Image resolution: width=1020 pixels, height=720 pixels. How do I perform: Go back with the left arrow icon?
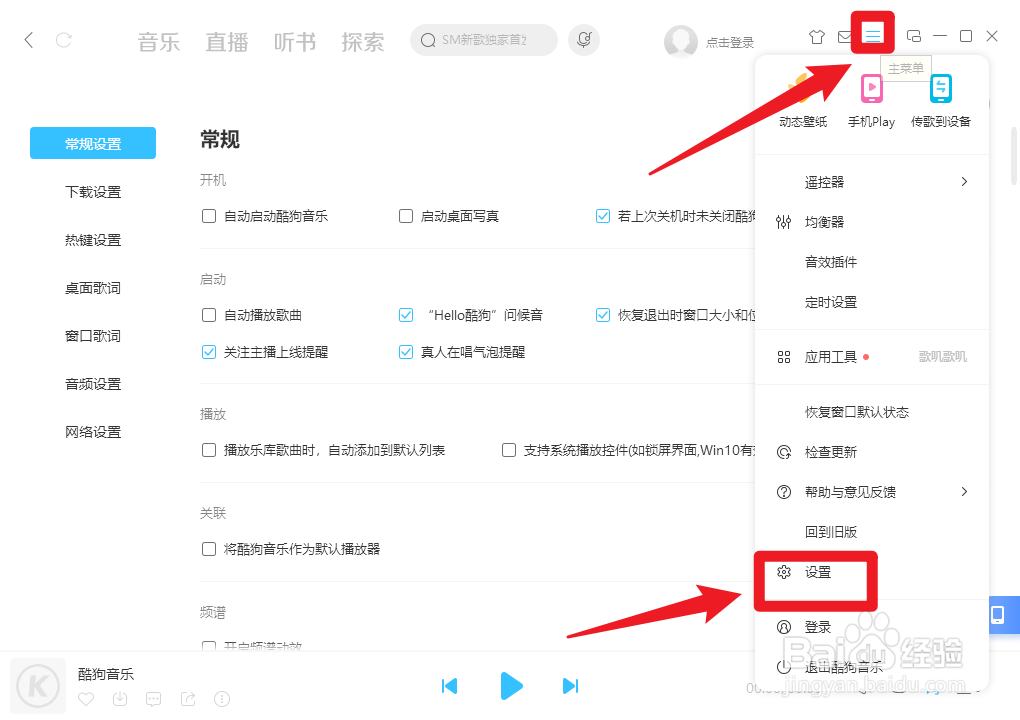coord(29,40)
